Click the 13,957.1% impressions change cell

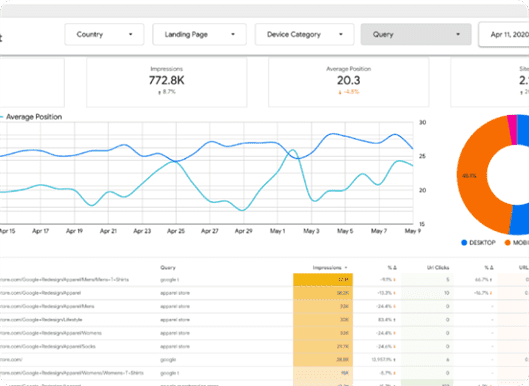tap(384, 360)
